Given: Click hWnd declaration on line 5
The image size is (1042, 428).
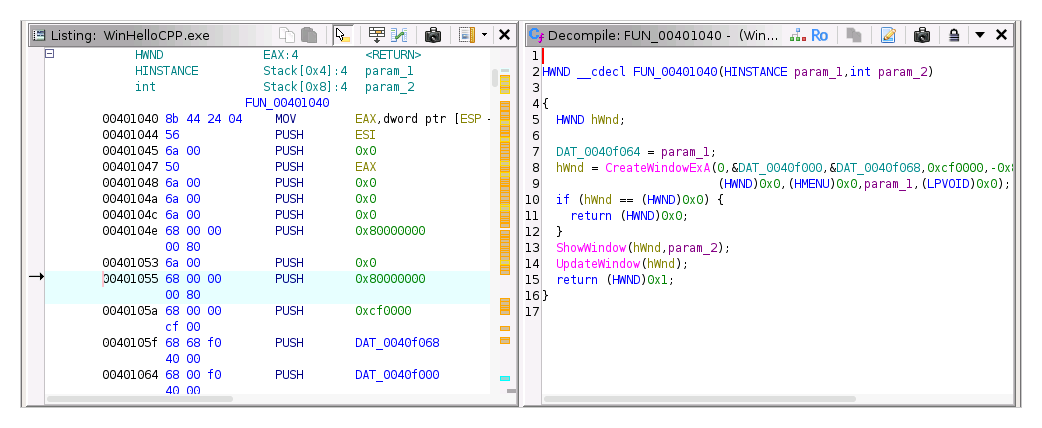Looking at the screenshot, I should click(605, 120).
